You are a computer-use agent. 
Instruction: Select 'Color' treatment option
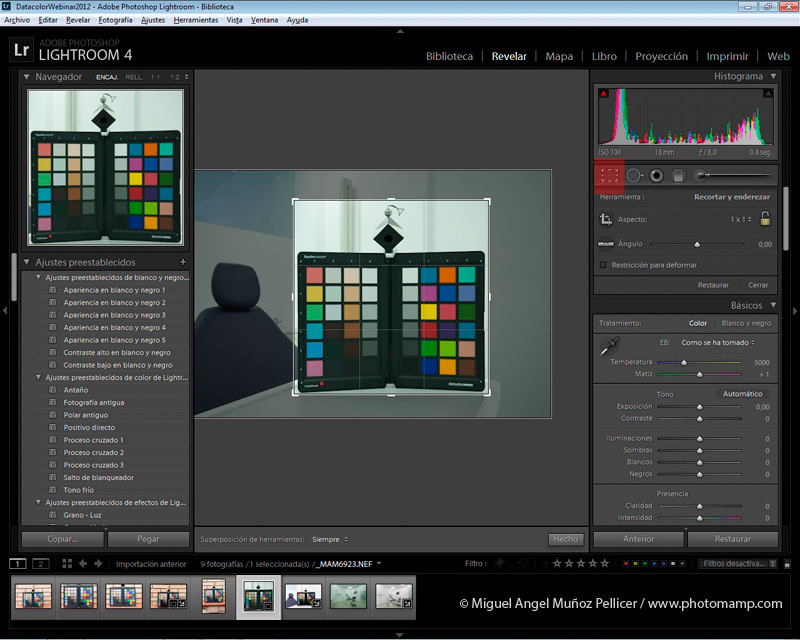point(697,323)
